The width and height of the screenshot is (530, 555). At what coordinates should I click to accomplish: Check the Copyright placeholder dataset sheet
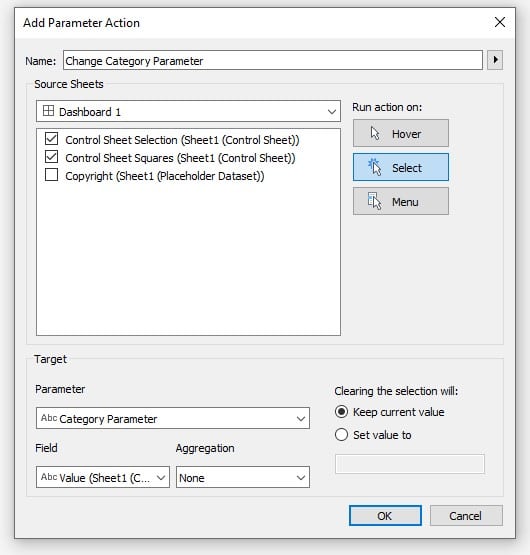tap(51, 174)
